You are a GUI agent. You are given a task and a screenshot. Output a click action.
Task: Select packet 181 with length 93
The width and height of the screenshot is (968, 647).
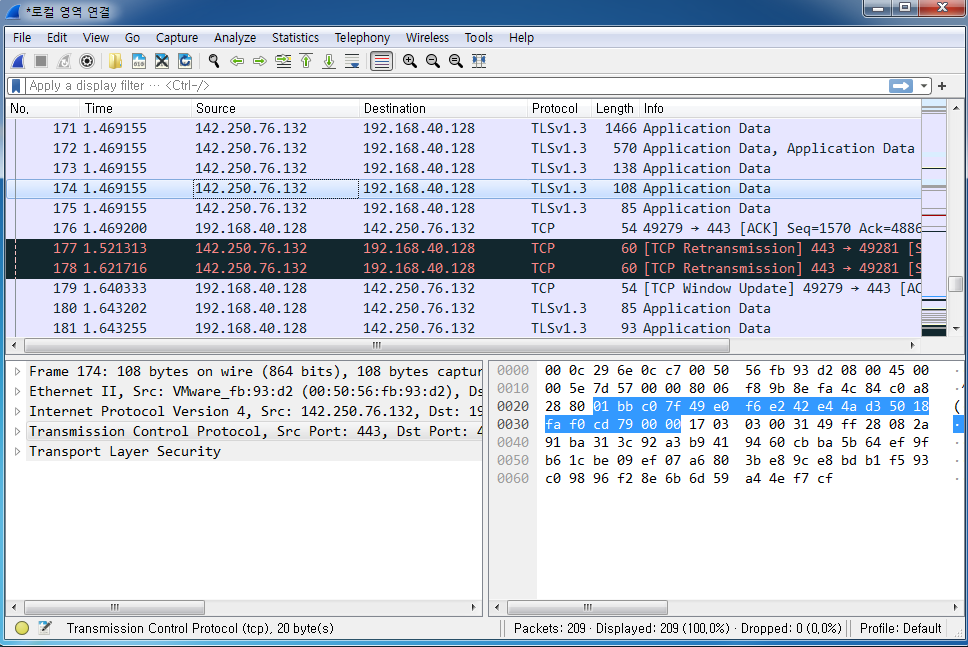(464, 328)
